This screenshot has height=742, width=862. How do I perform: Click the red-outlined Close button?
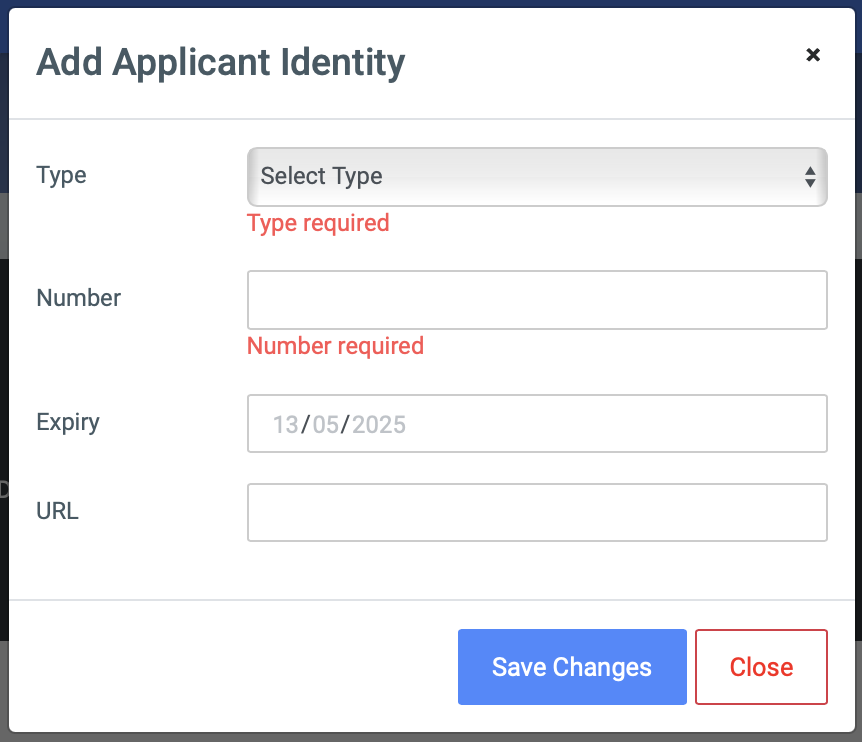click(761, 667)
